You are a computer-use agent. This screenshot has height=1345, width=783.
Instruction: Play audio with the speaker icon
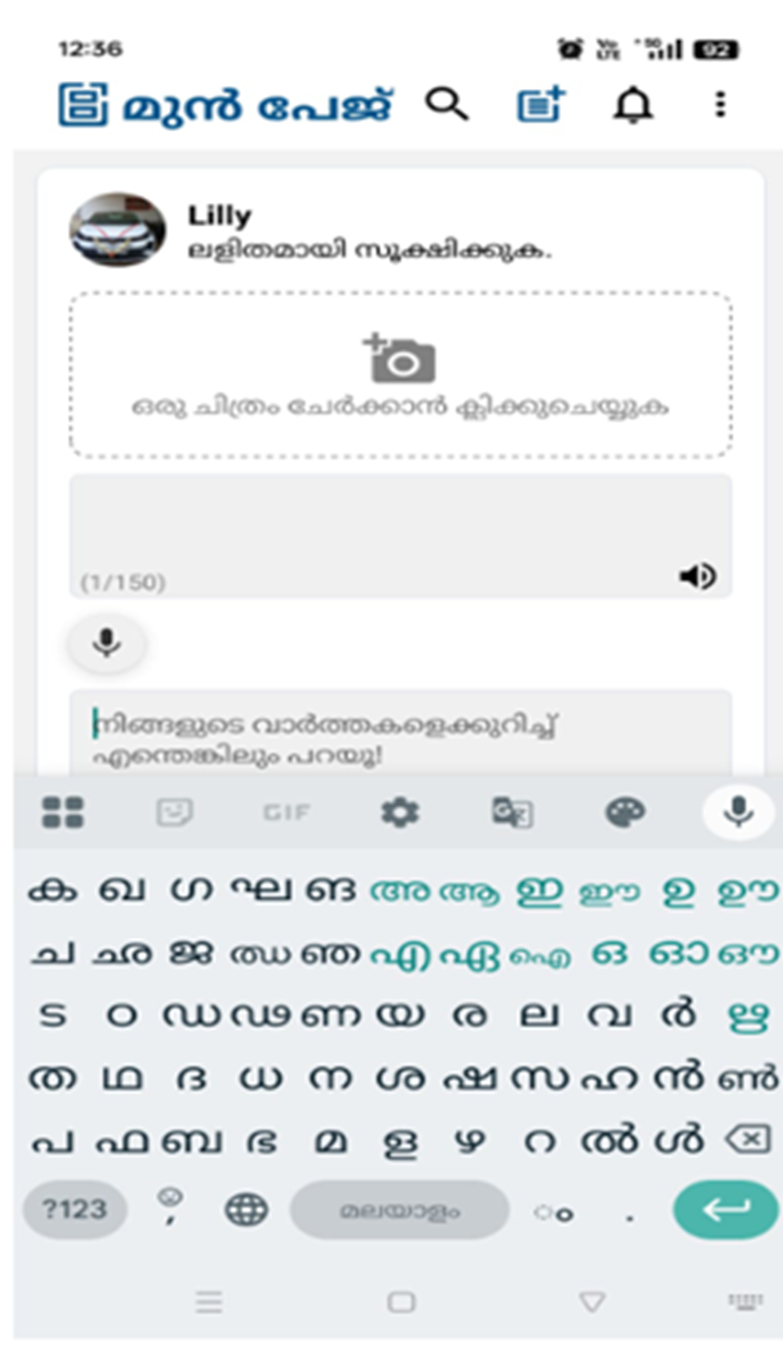coord(697,576)
